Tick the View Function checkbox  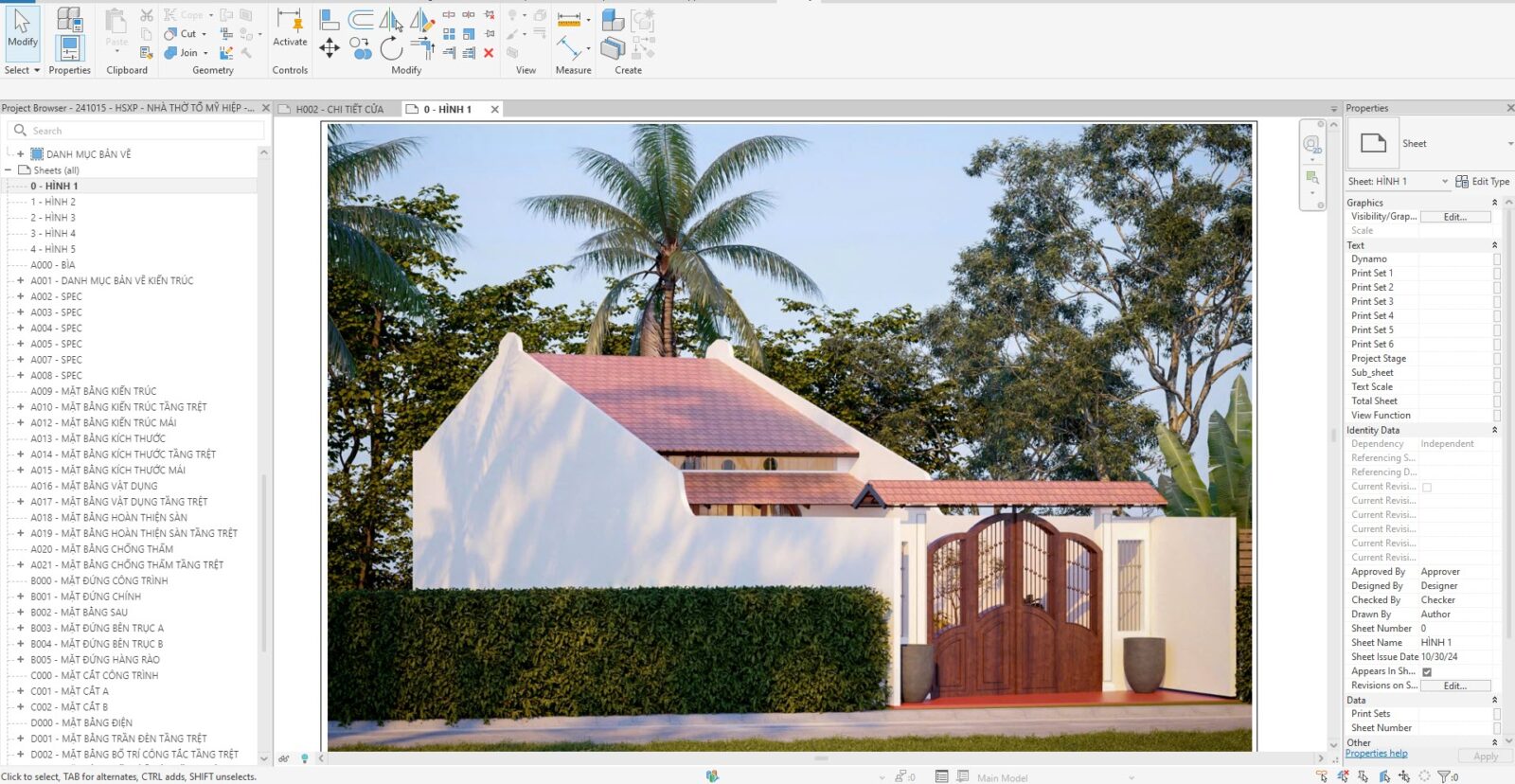pos(1497,416)
